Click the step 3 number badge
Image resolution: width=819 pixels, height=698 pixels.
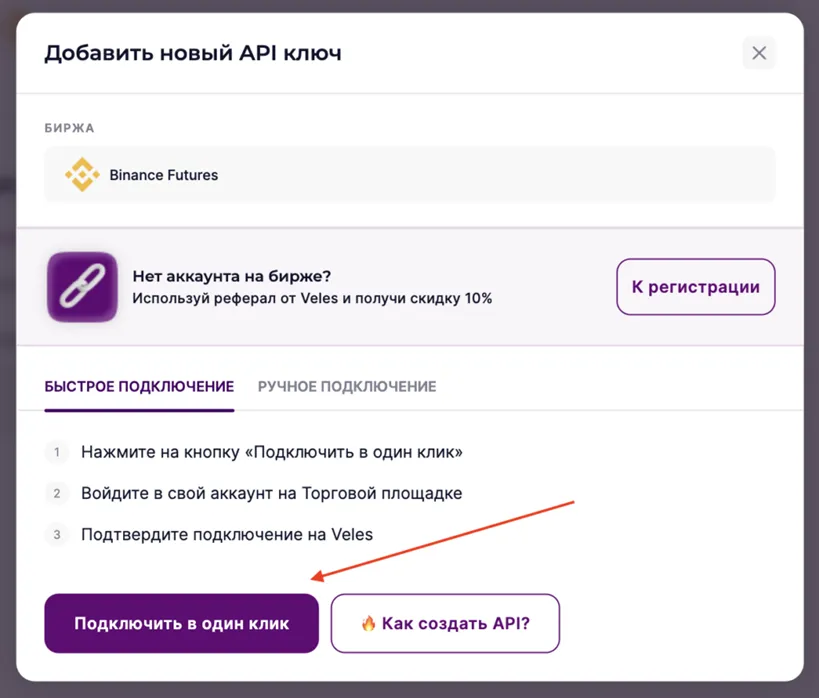pyautogui.click(x=56, y=534)
